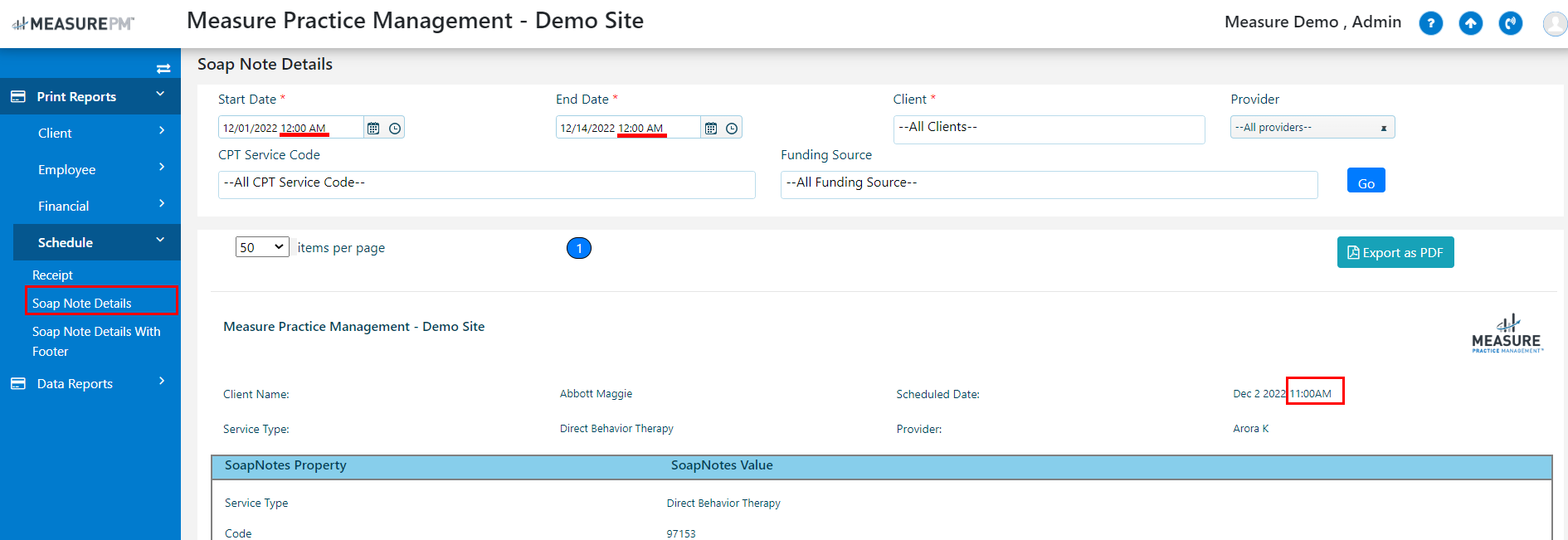The height and width of the screenshot is (540, 1568).
Task: Open the items per page dropdown
Action: coord(262,247)
